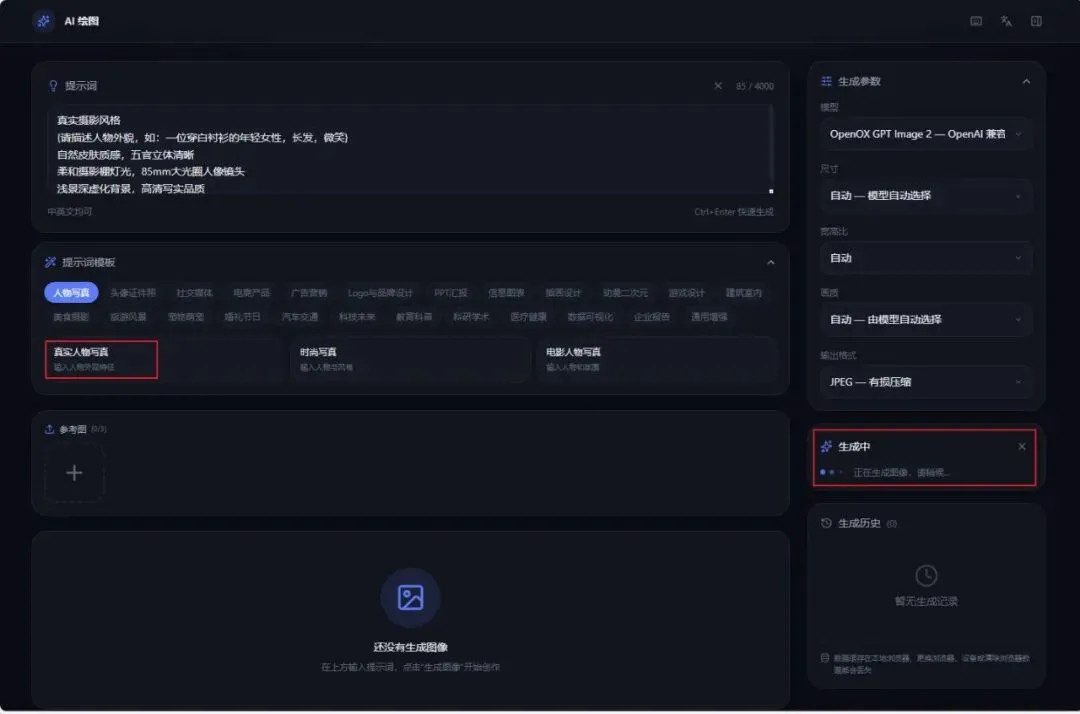1080x714 pixels.
Task: Select the PPT汇报 template category
Action: (450, 293)
